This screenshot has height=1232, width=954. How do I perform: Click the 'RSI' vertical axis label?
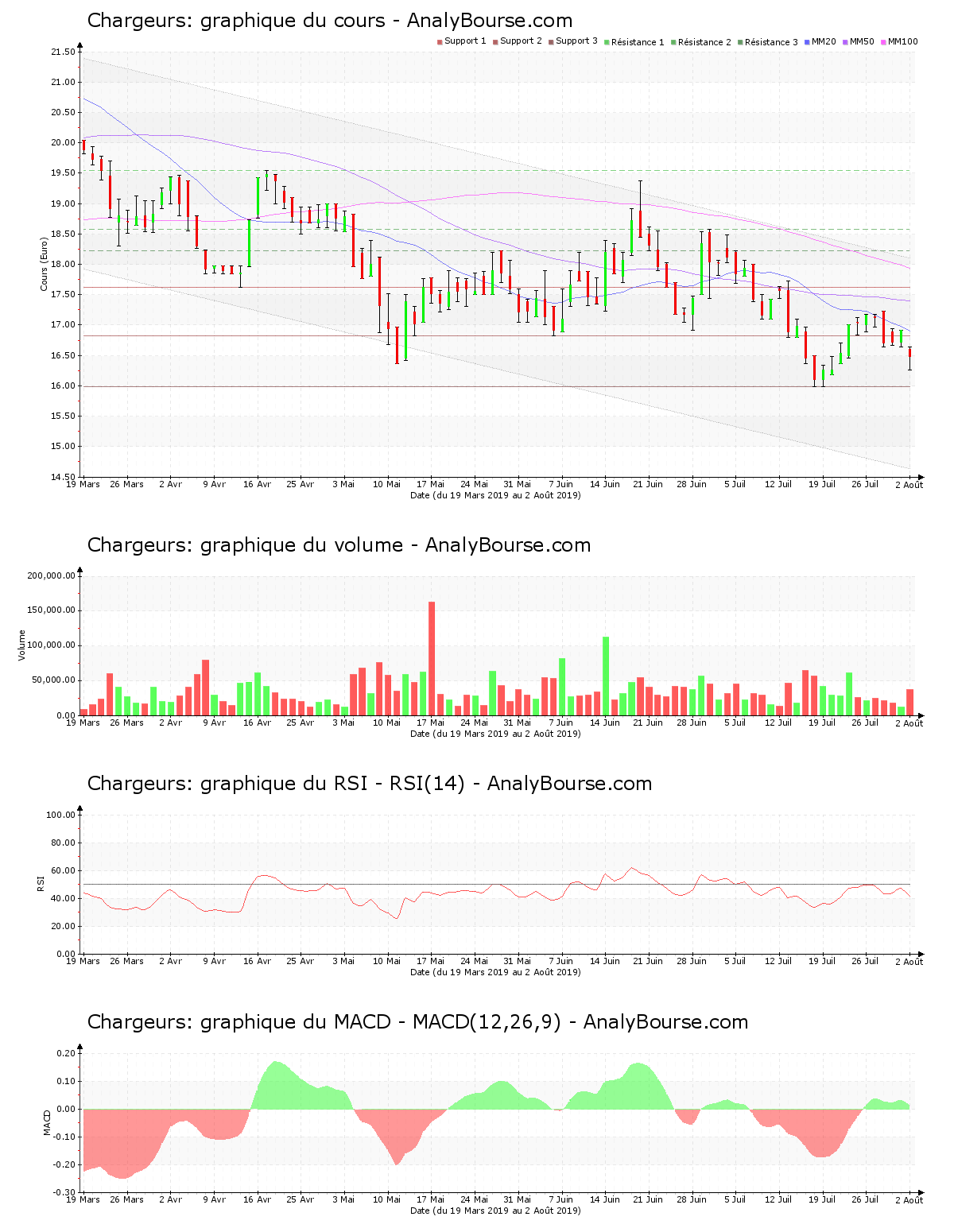click(x=41, y=883)
